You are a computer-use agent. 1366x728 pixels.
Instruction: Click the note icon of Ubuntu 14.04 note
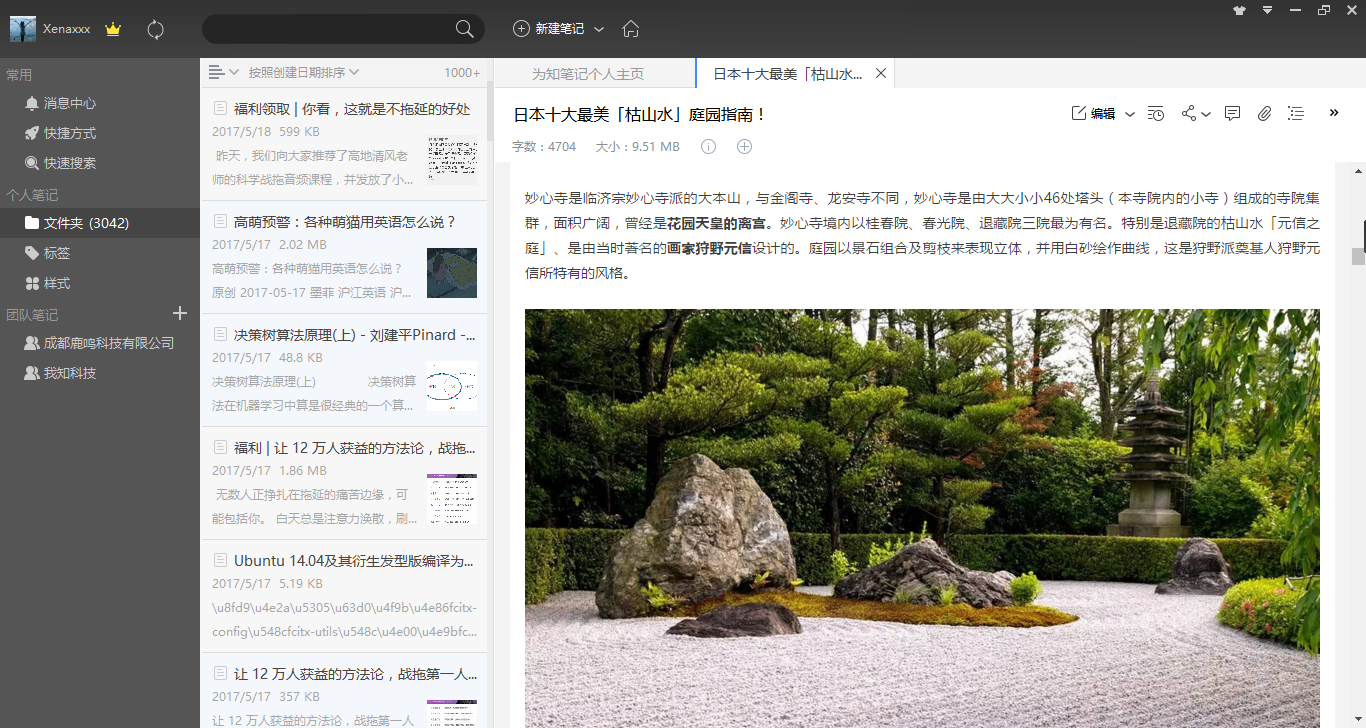[219, 560]
